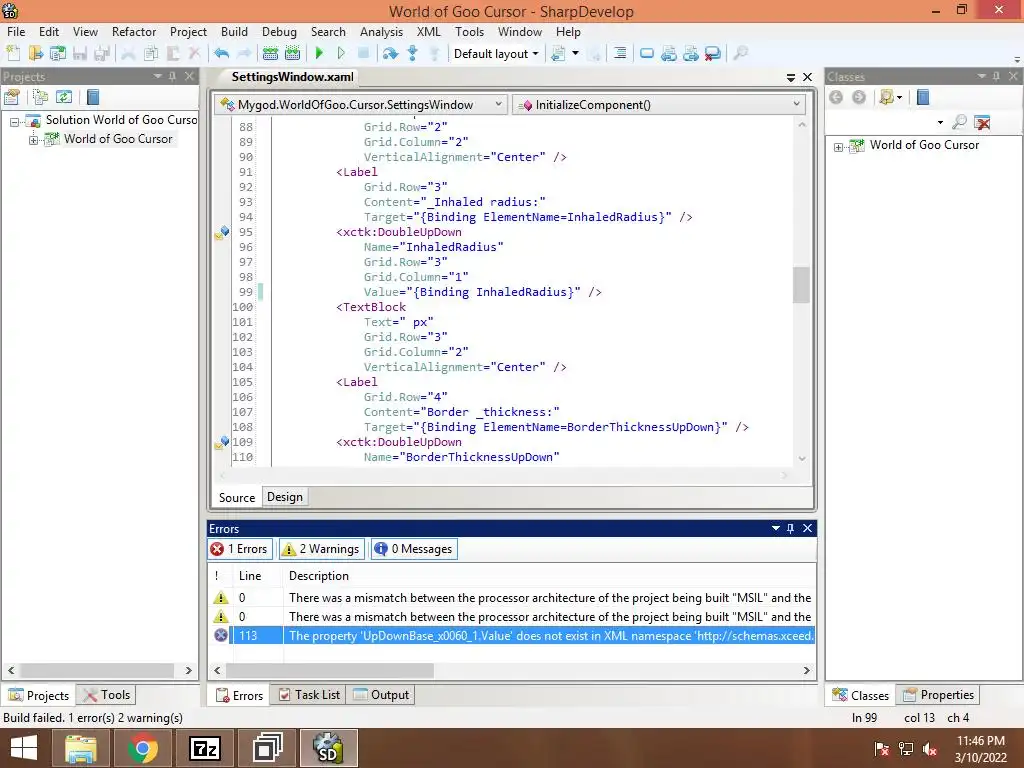
Task: Expand World of Goo Cursor in Classes tree
Action: tap(839, 147)
